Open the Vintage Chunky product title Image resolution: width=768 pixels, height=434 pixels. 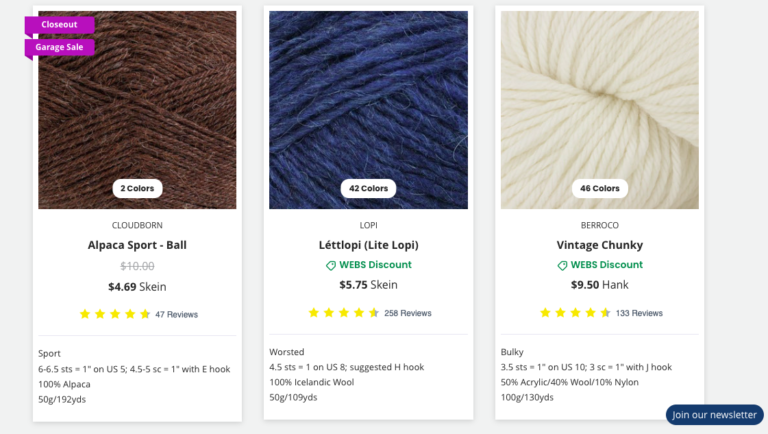[x=599, y=245]
